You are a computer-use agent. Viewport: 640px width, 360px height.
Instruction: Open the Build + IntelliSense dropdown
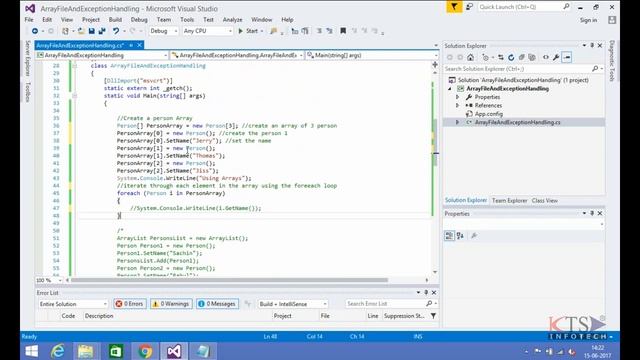(x=292, y=304)
